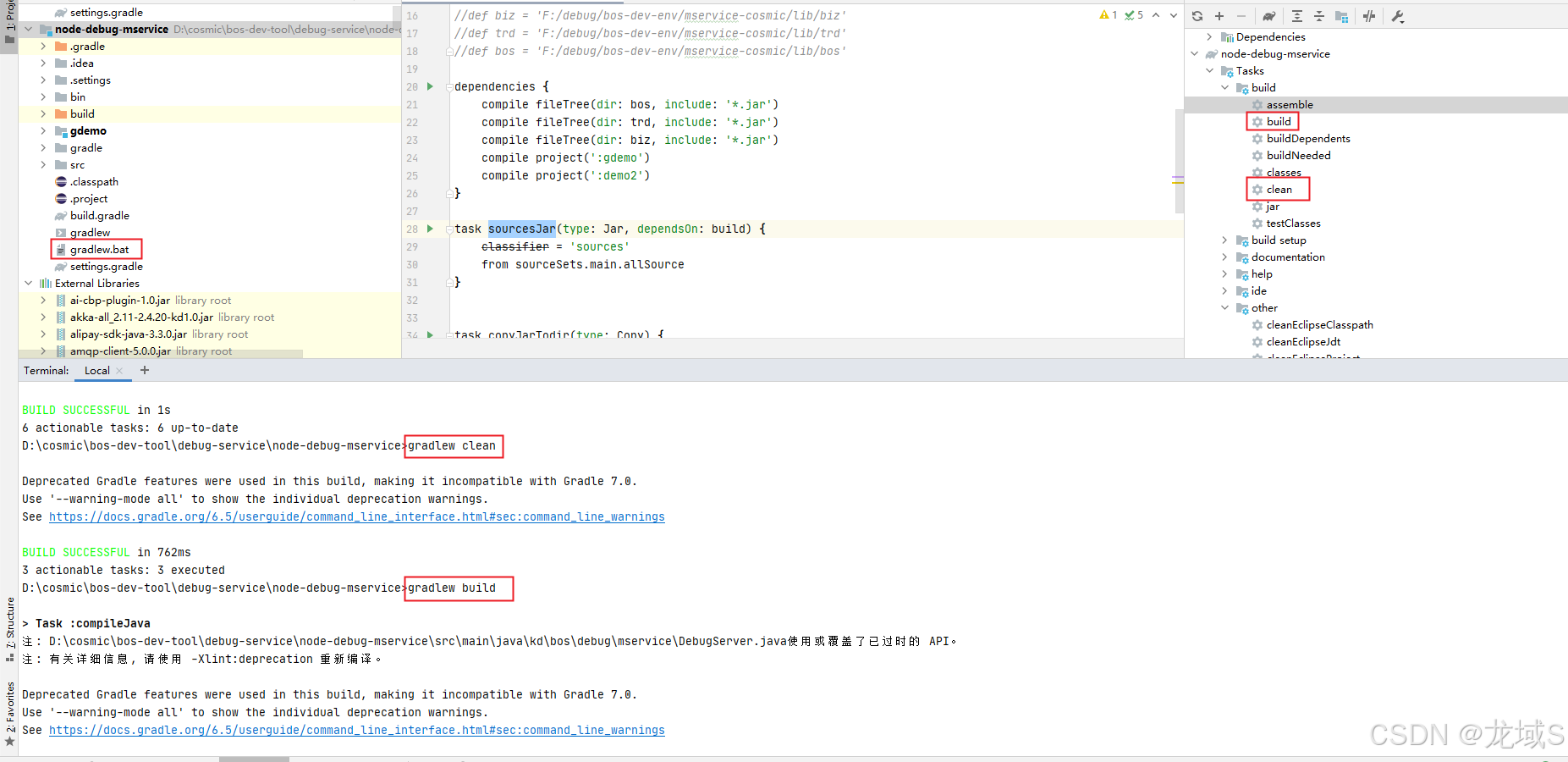Collapse the node-debug-mservice project node

(1195, 53)
